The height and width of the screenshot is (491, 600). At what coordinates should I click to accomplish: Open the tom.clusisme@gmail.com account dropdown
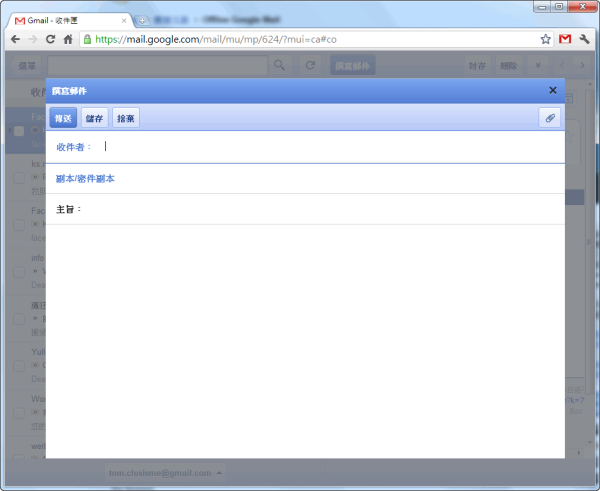tap(165, 473)
